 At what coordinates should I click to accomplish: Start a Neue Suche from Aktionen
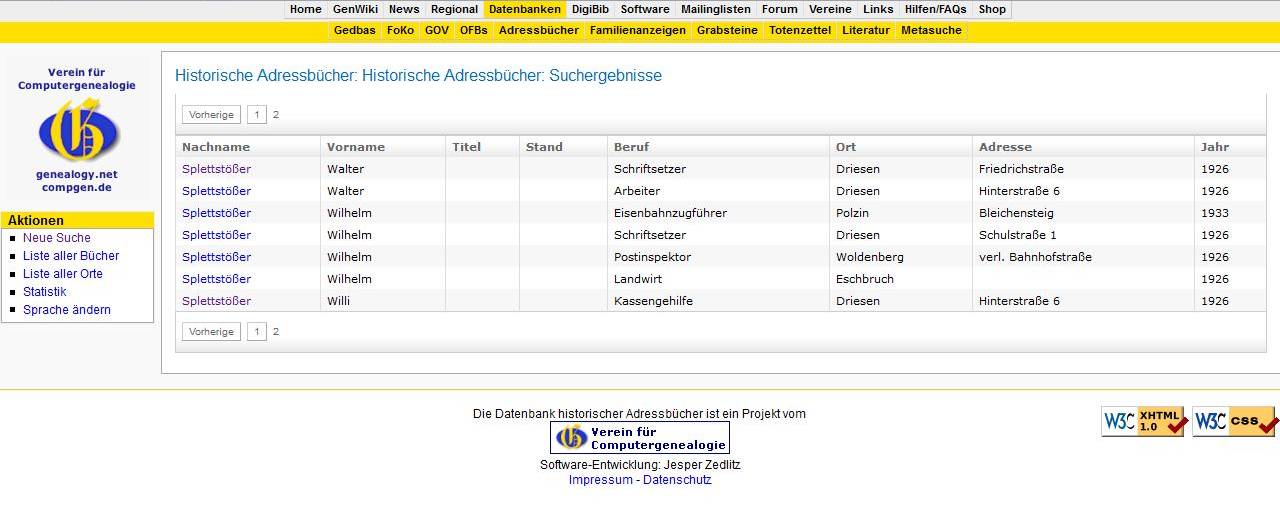click(x=57, y=238)
